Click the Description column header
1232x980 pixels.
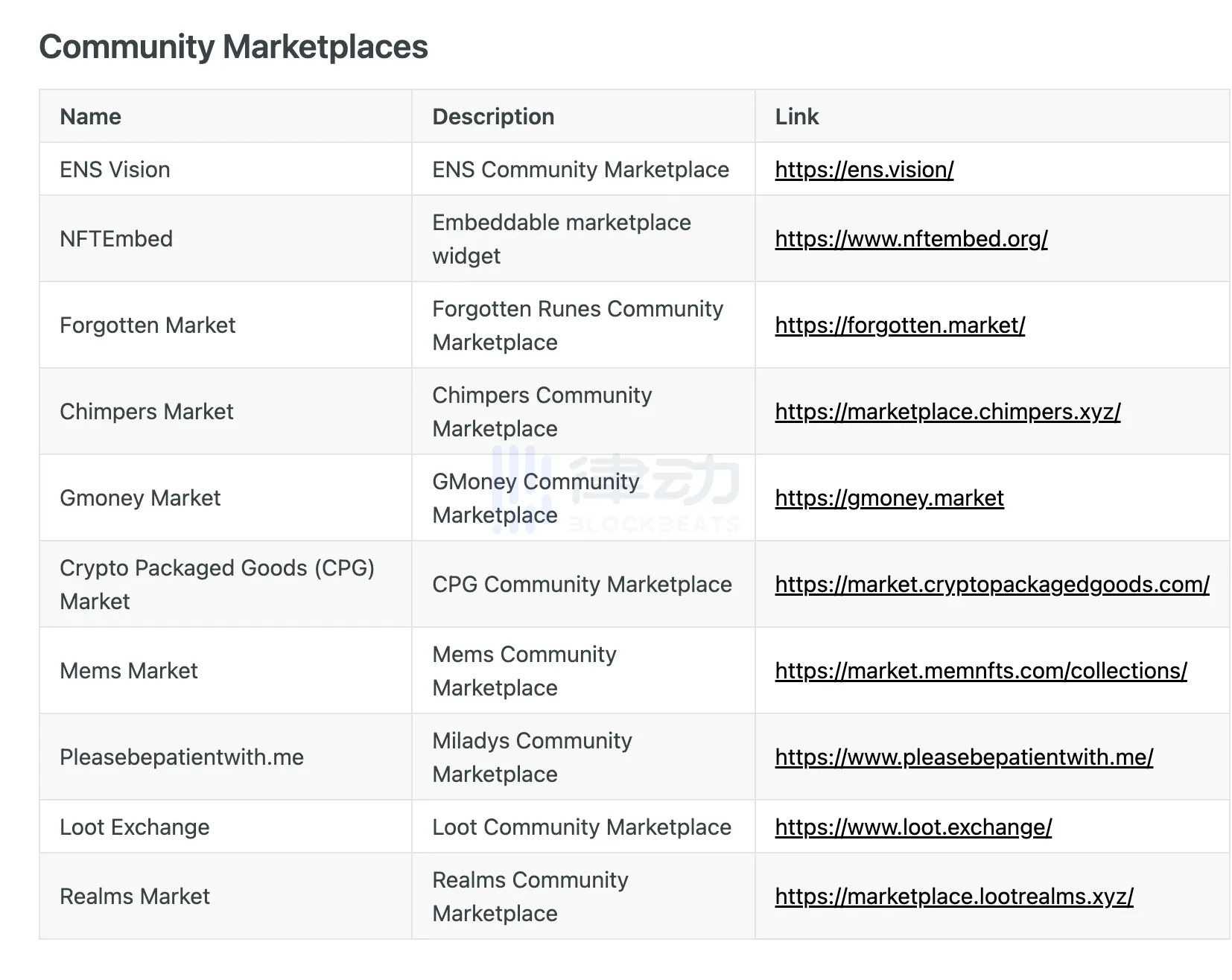click(x=492, y=117)
